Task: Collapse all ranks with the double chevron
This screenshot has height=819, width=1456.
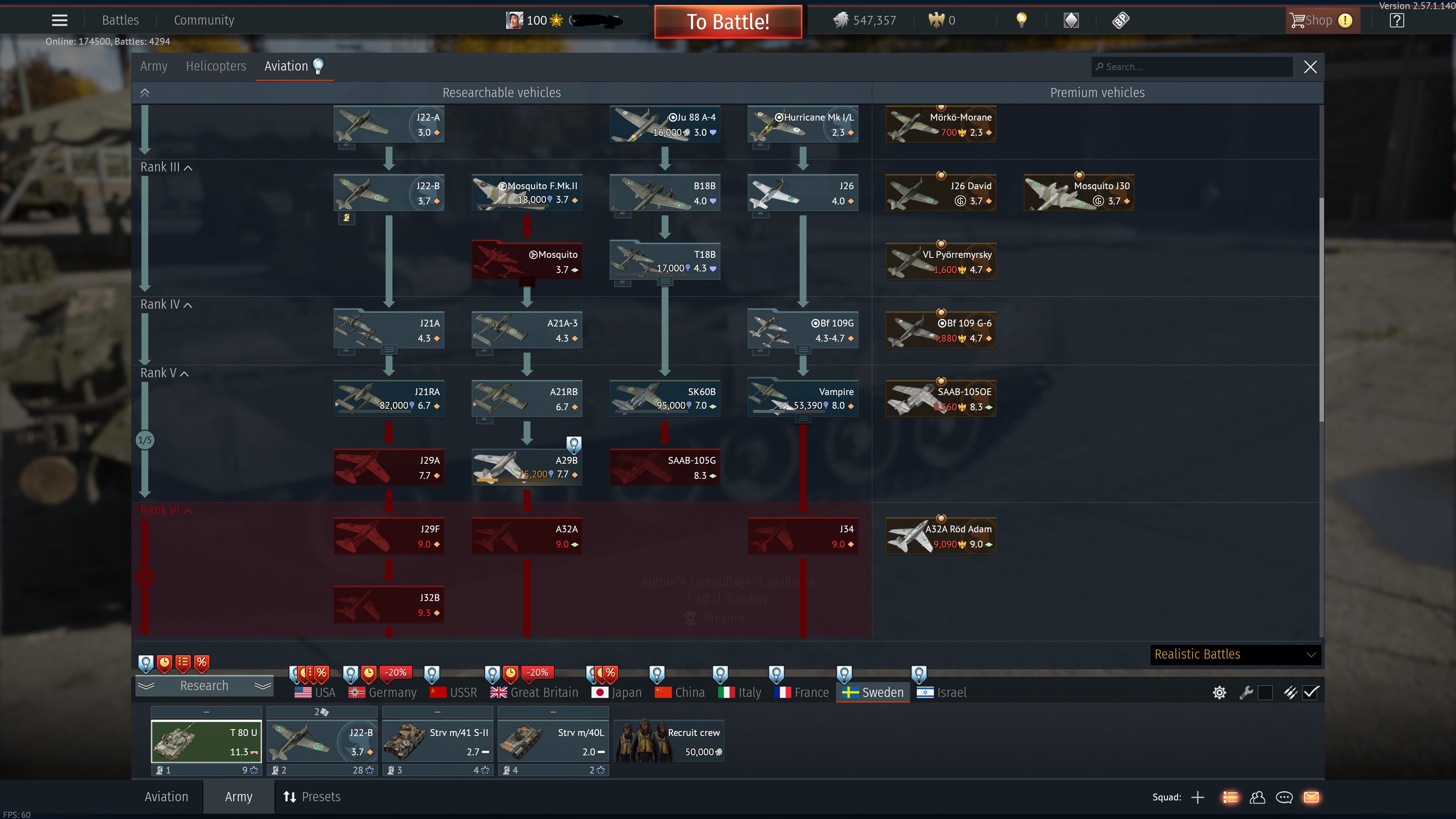Action: (x=145, y=93)
